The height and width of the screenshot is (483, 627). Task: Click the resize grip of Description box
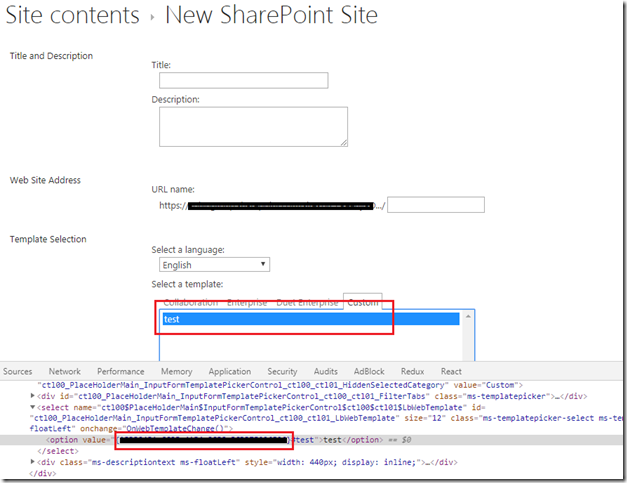[344, 143]
